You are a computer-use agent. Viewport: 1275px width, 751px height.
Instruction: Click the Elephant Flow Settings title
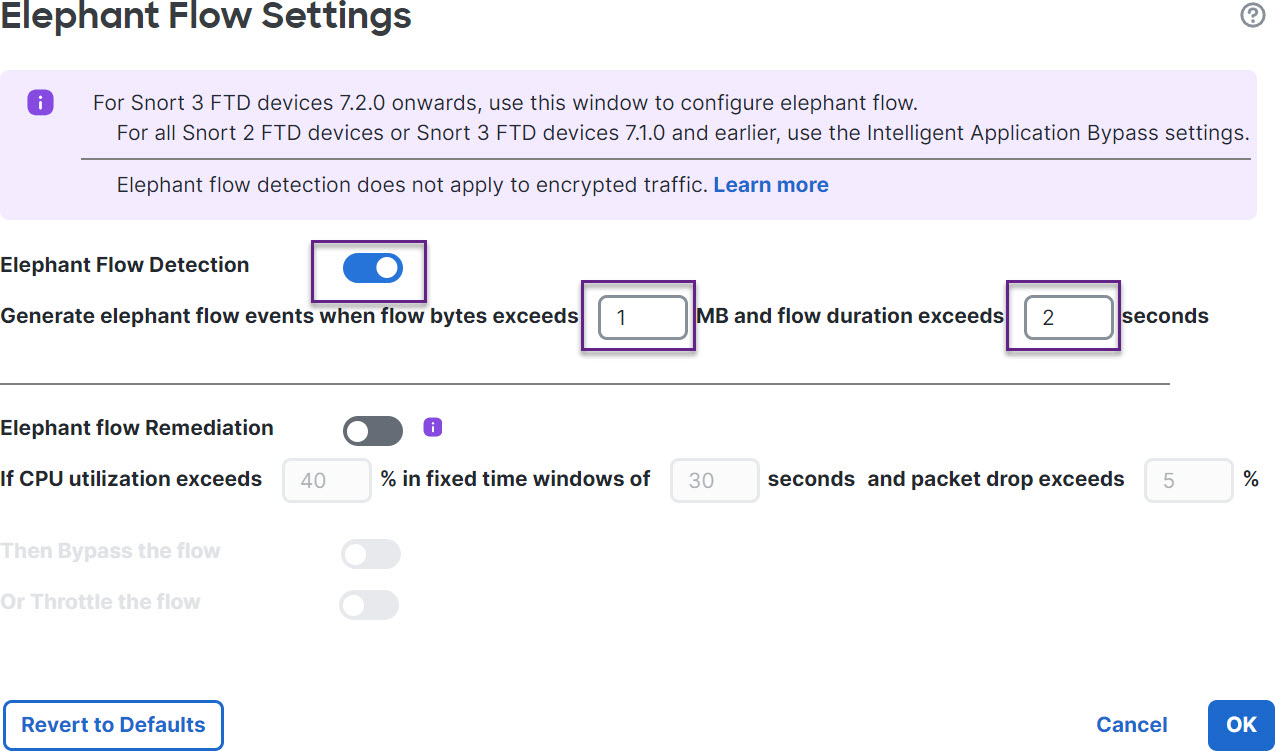click(206, 16)
